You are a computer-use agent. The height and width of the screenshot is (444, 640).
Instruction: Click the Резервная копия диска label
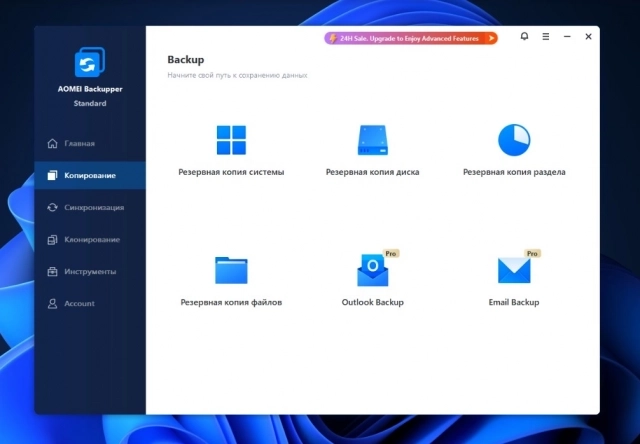(x=372, y=172)
